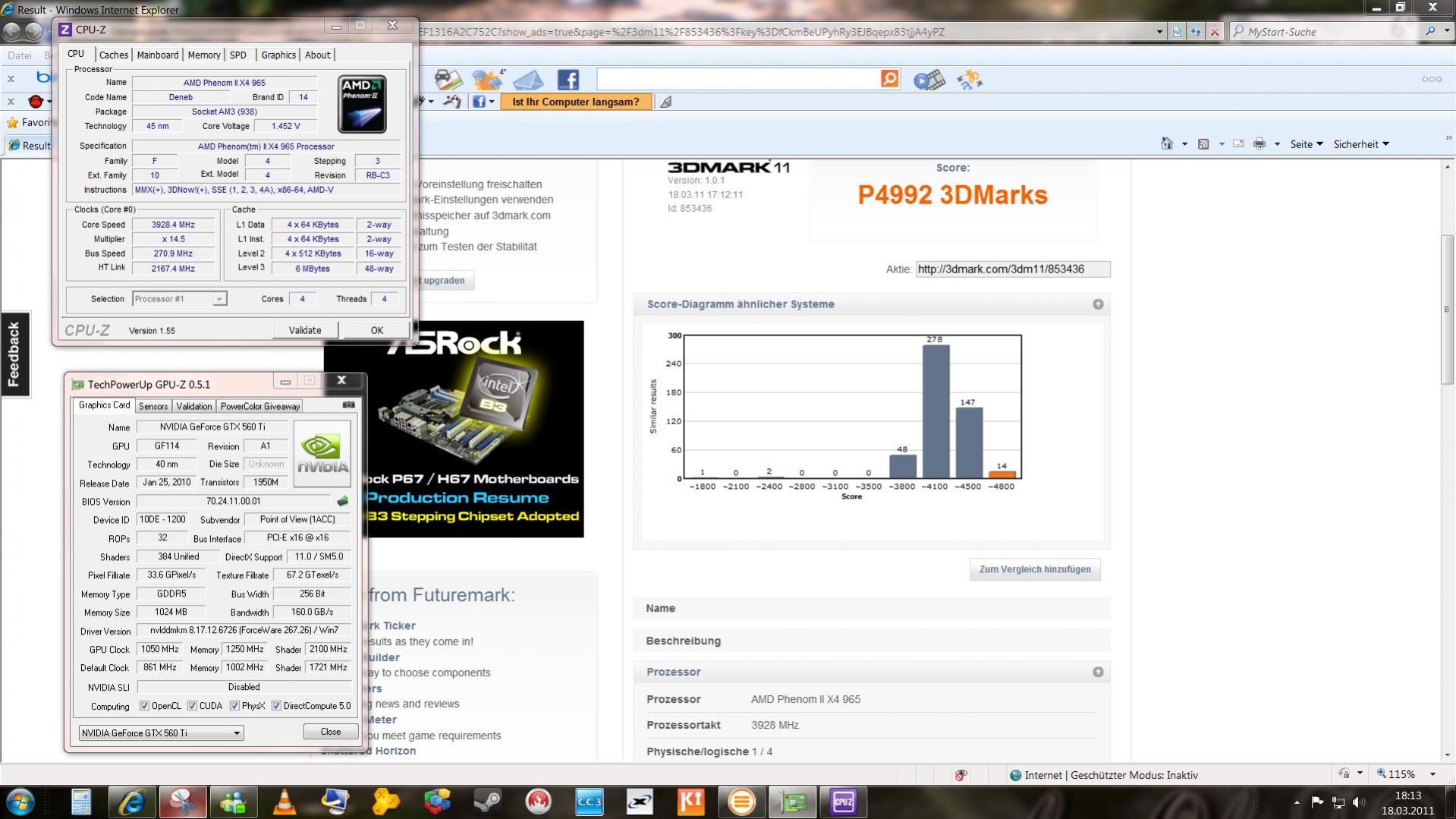Click Zum Vergleich hinzufügen button
Viewport: 1456px width, 819px height.
click(x=1035, y=569)
